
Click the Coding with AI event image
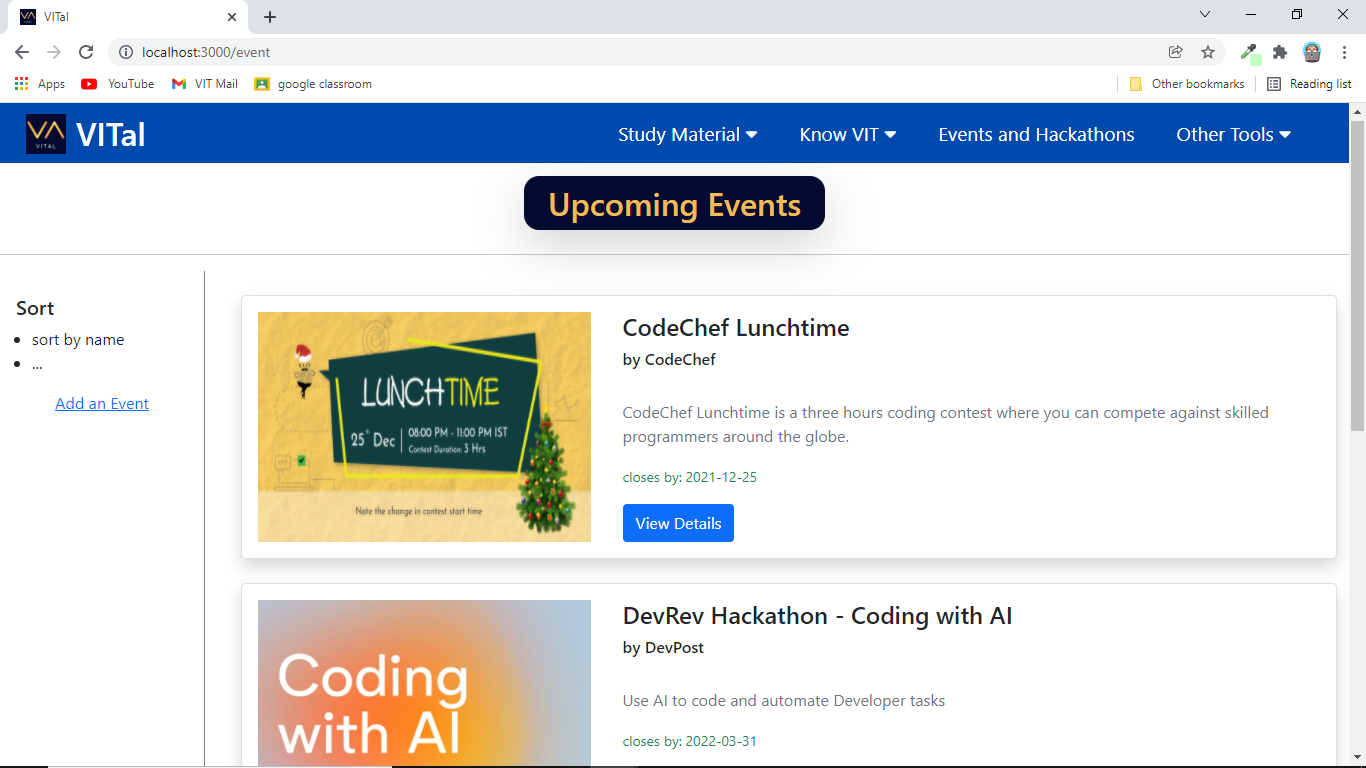[x=424, y=683]
